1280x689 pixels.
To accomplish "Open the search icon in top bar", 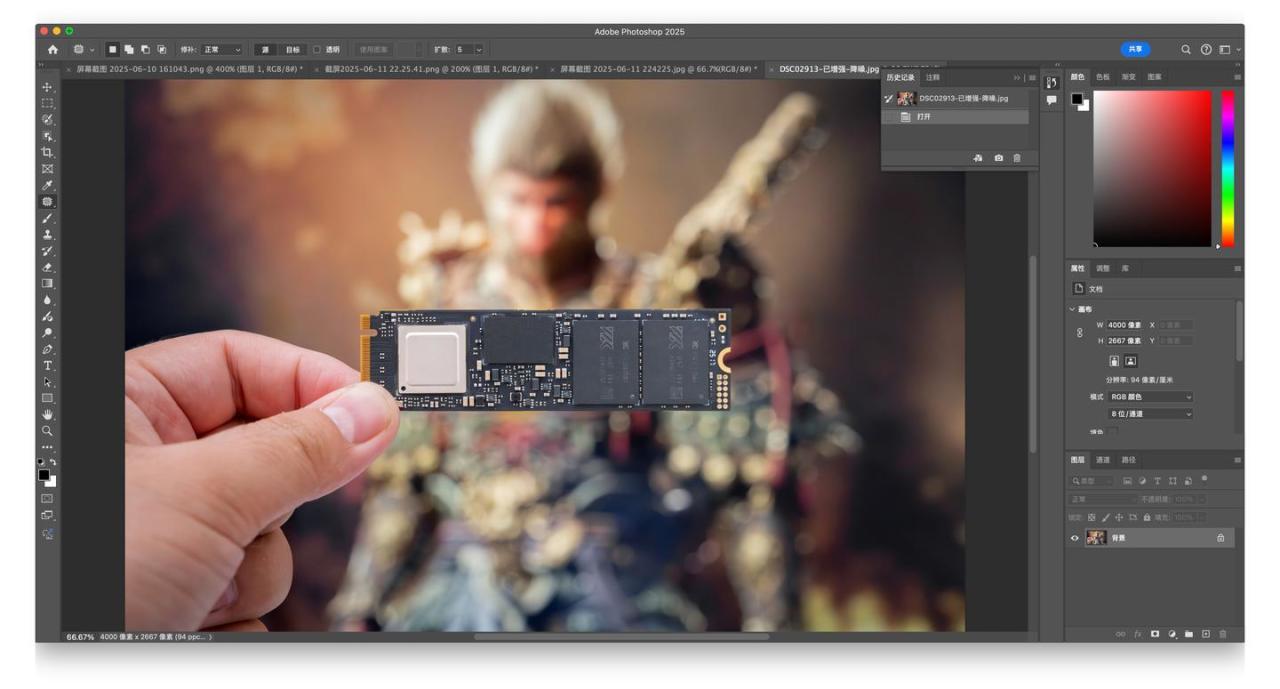I will coord(1186,49).
